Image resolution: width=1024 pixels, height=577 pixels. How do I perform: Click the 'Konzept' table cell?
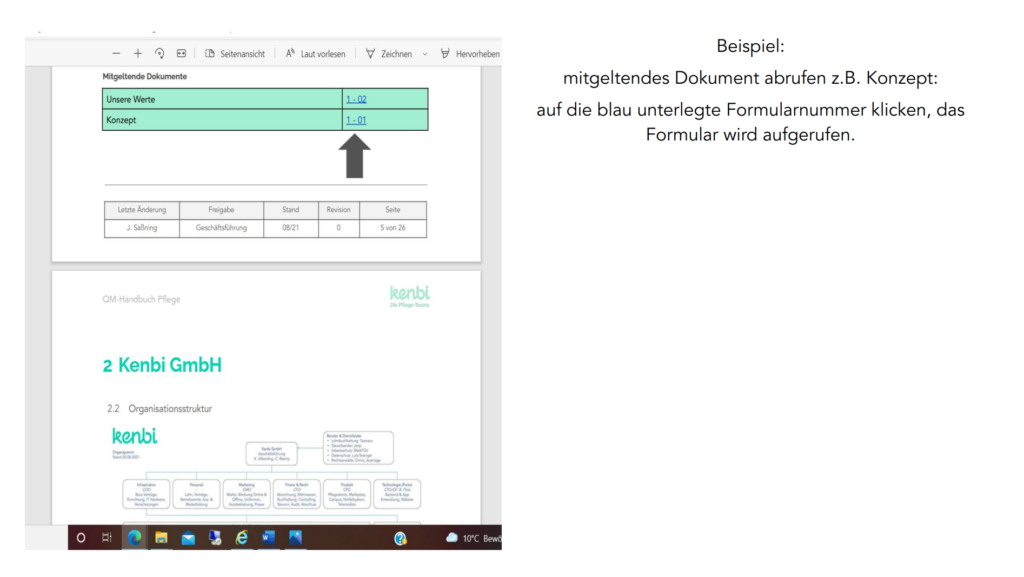(223, 120)
